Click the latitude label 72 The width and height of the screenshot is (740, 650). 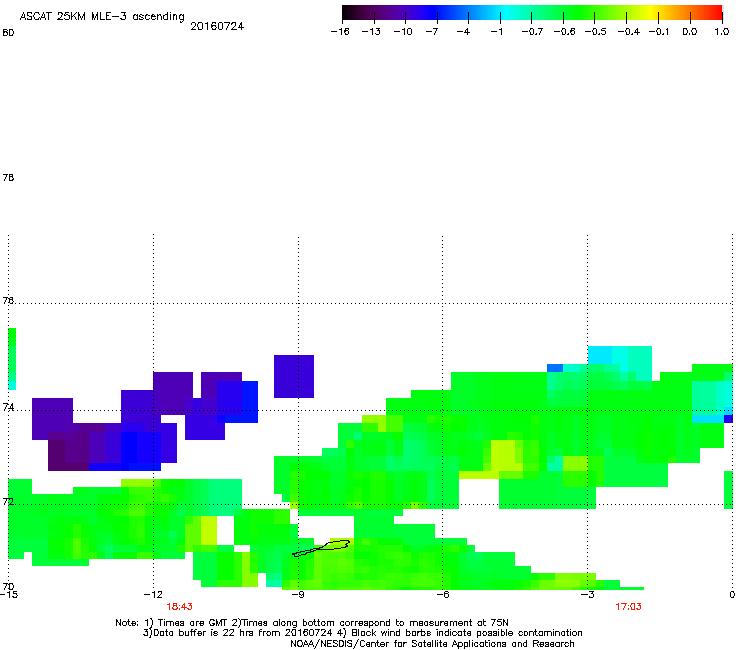tap(8, 501)
